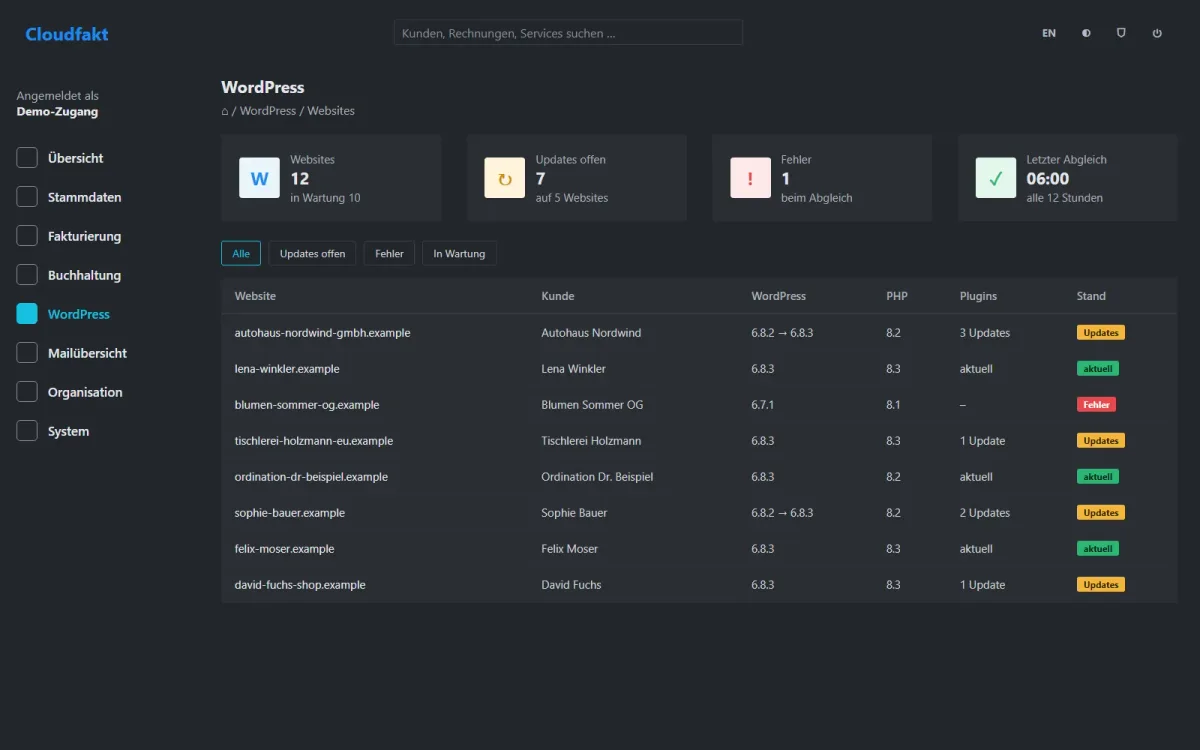Focus the Kunden, Rechnungen search field
Viewport: 1200px width, 750px height.
coord(568,33)
